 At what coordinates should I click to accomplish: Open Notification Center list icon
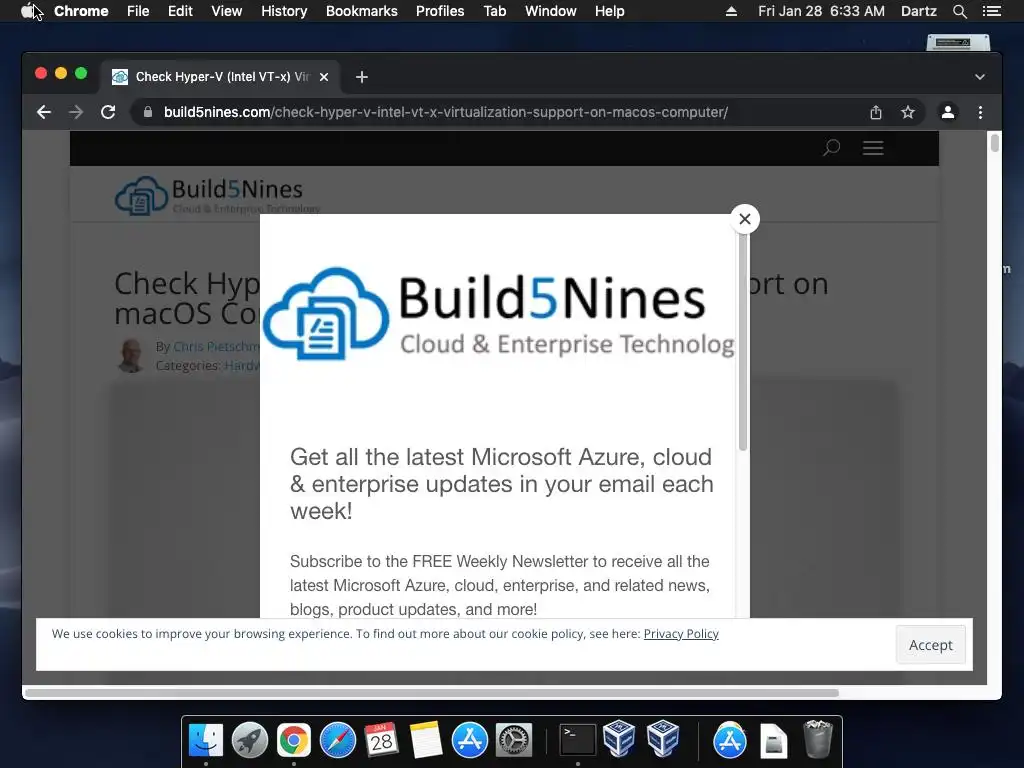coord(991,11)
